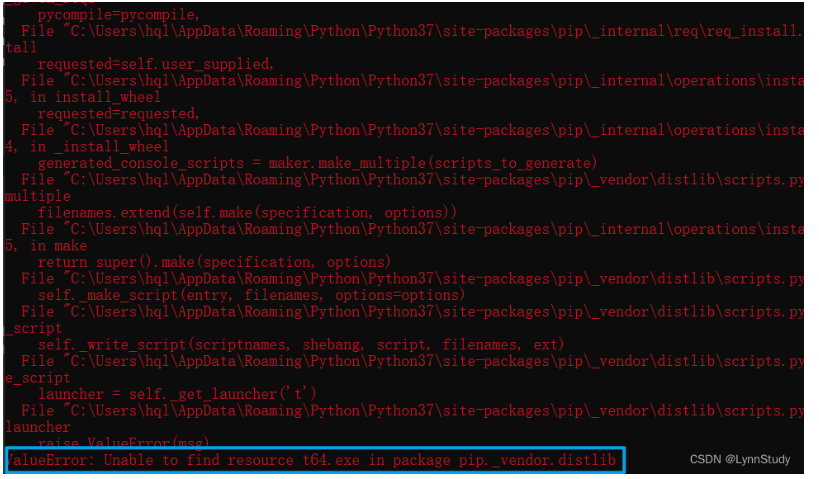Click the 'in _install_wheel' text
Screen dimensions: 819x479
99,147
